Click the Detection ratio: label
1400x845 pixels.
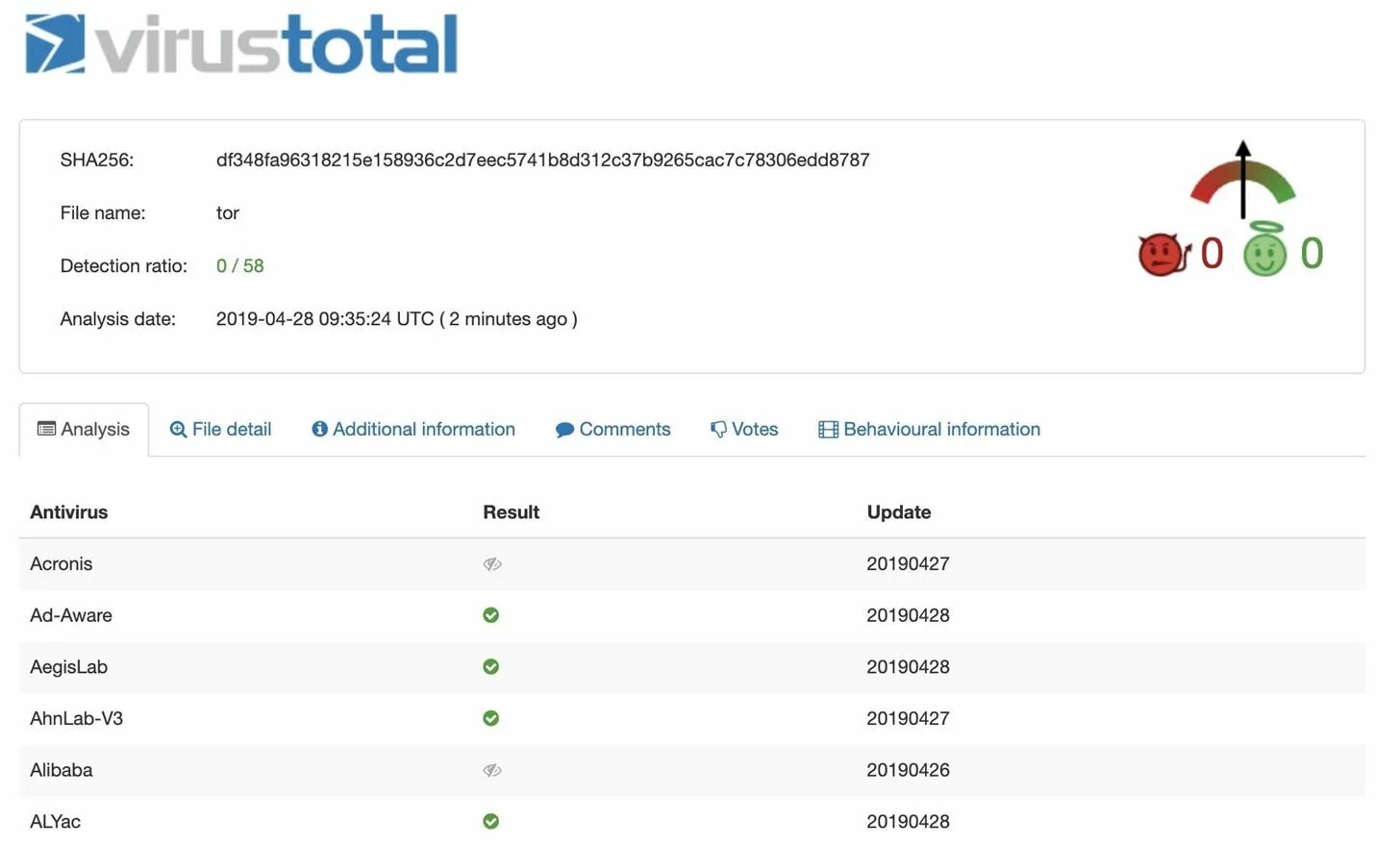click(123, 265)
